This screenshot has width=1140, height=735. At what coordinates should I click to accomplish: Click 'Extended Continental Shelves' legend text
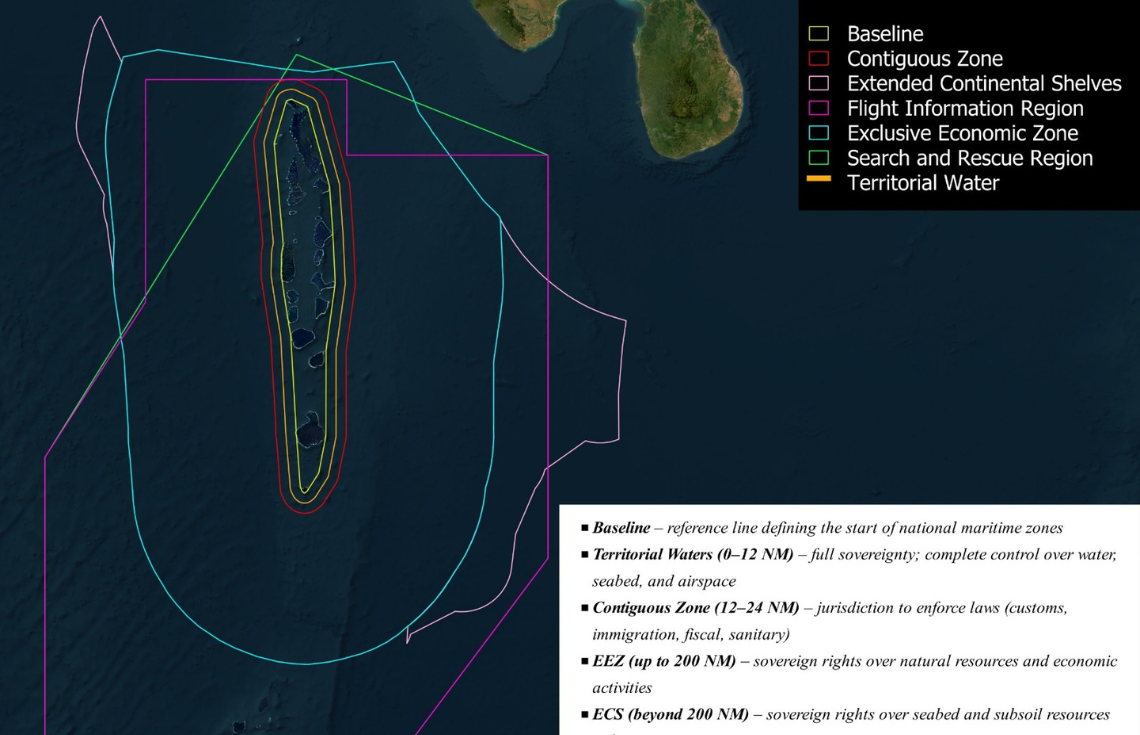point(984,84)
